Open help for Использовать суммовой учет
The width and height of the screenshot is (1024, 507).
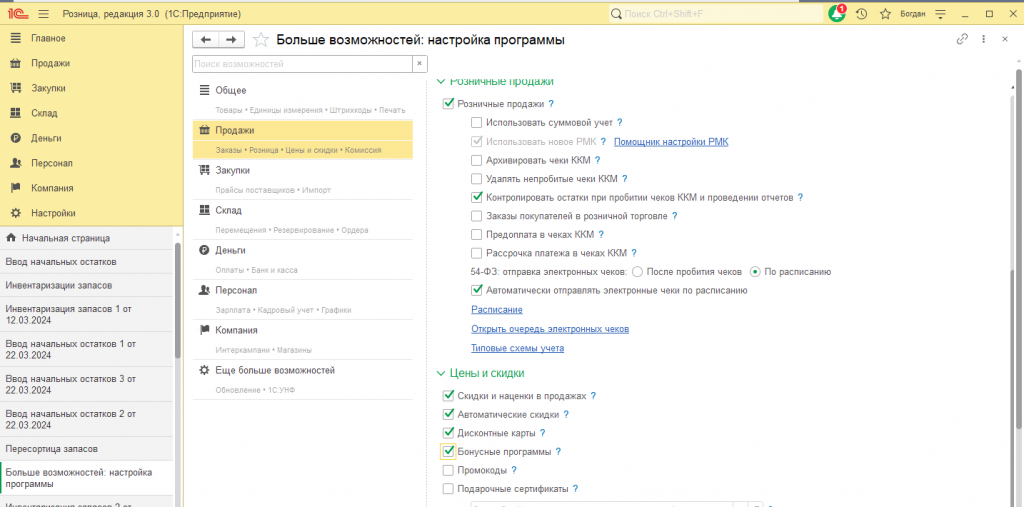point(620,122)
